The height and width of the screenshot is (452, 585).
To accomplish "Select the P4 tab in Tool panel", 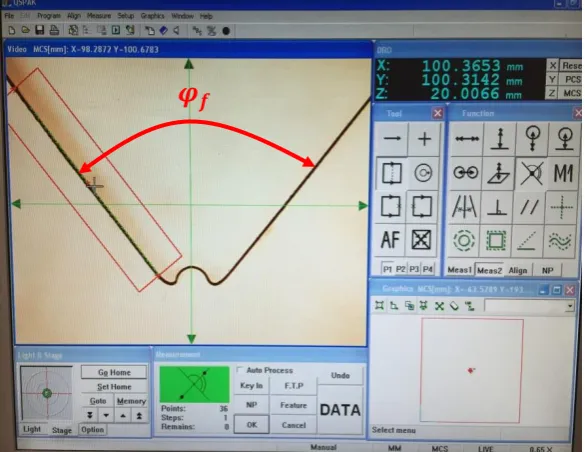I will click(x=428, y=269).
